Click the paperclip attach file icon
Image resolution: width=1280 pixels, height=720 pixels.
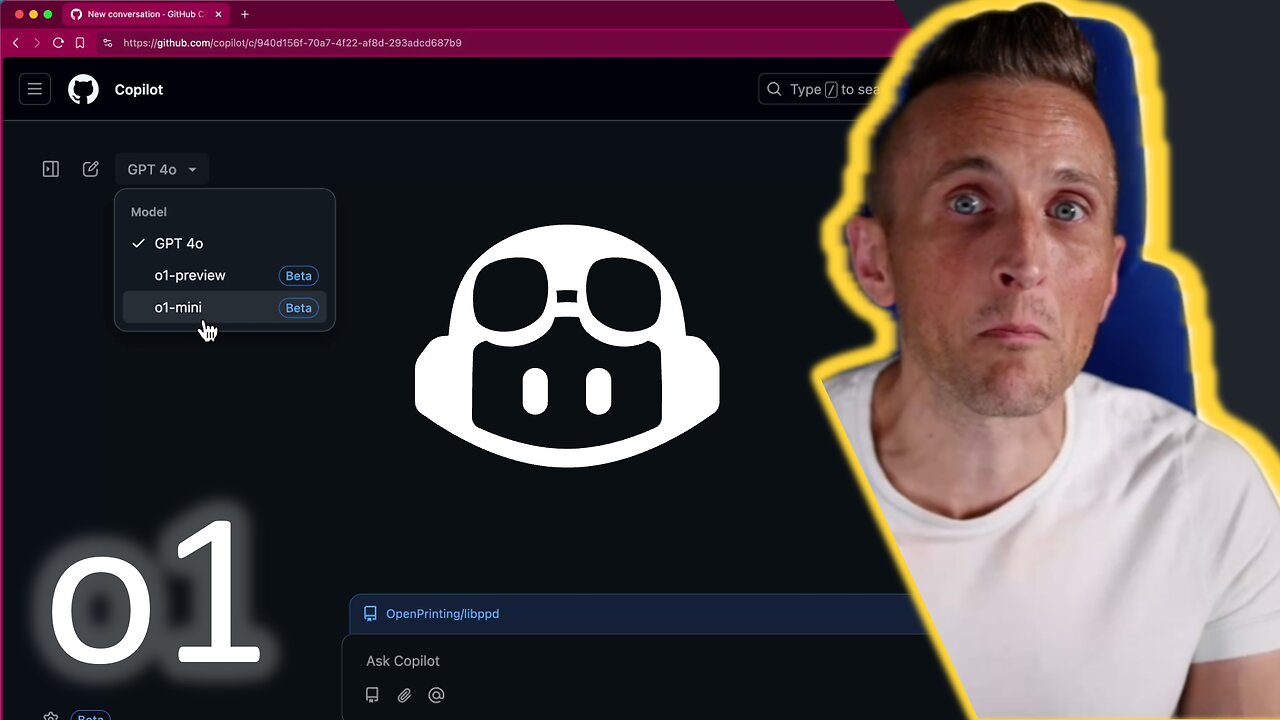(404, 695)
